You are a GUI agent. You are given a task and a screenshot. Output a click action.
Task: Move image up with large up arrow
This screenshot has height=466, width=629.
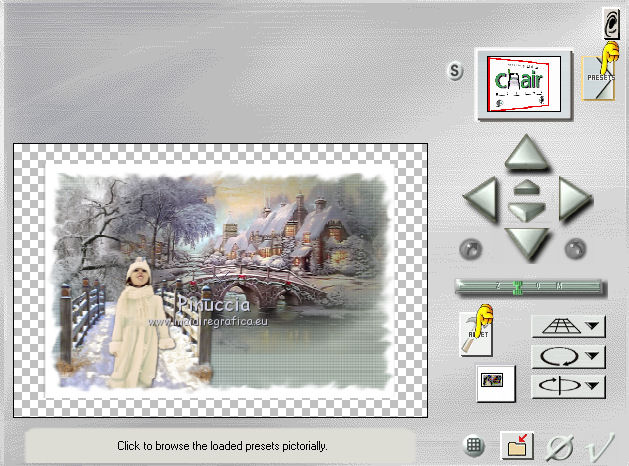(x=526, y=153)
